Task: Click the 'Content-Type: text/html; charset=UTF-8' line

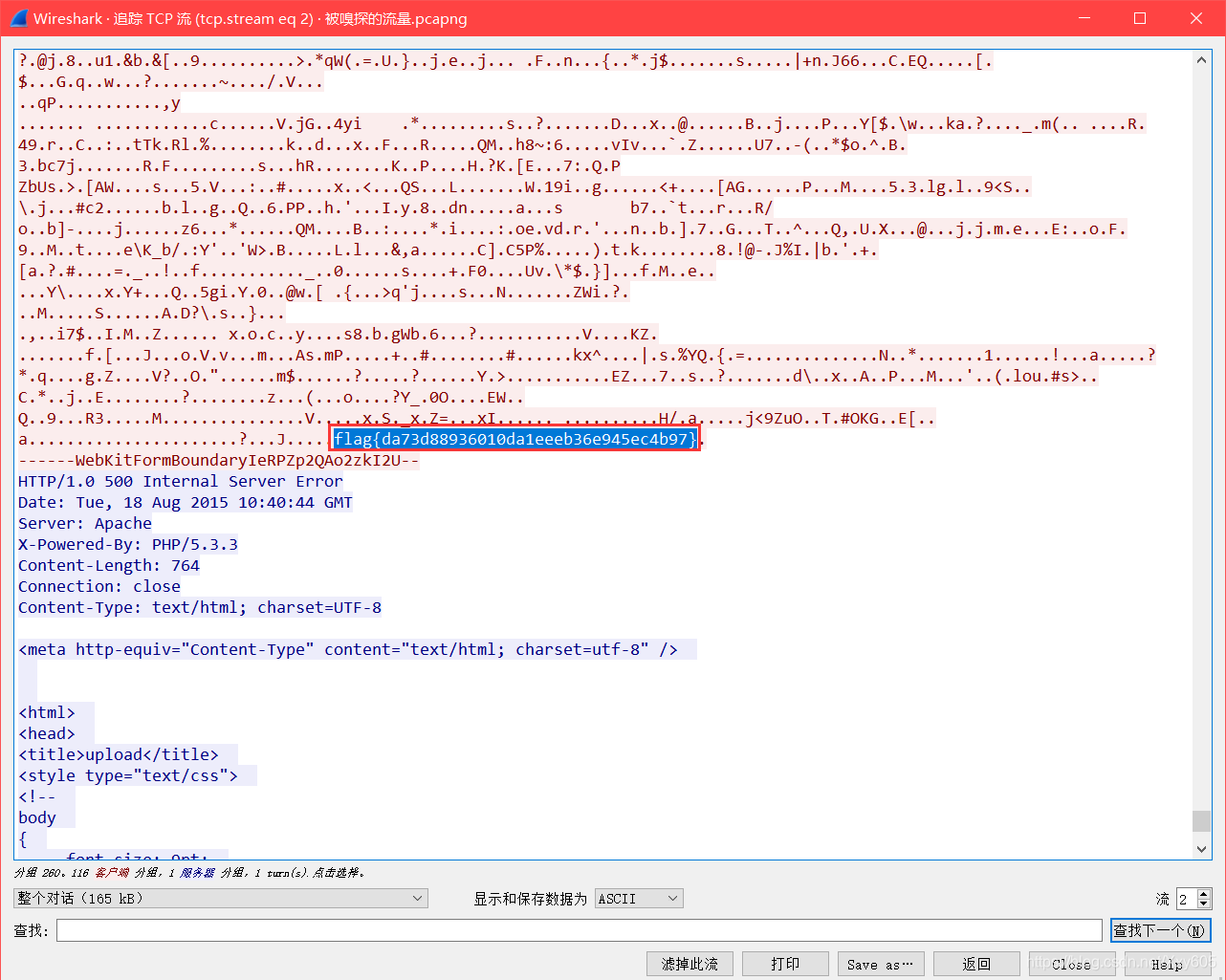Action: pyautogui.click(x=200, y=607)
